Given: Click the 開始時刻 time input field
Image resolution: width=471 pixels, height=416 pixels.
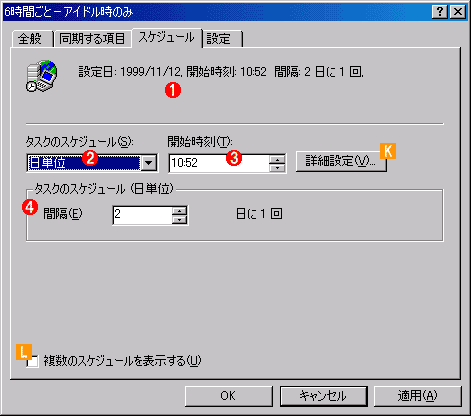Looking at the screenshot, I should (219, 163).
